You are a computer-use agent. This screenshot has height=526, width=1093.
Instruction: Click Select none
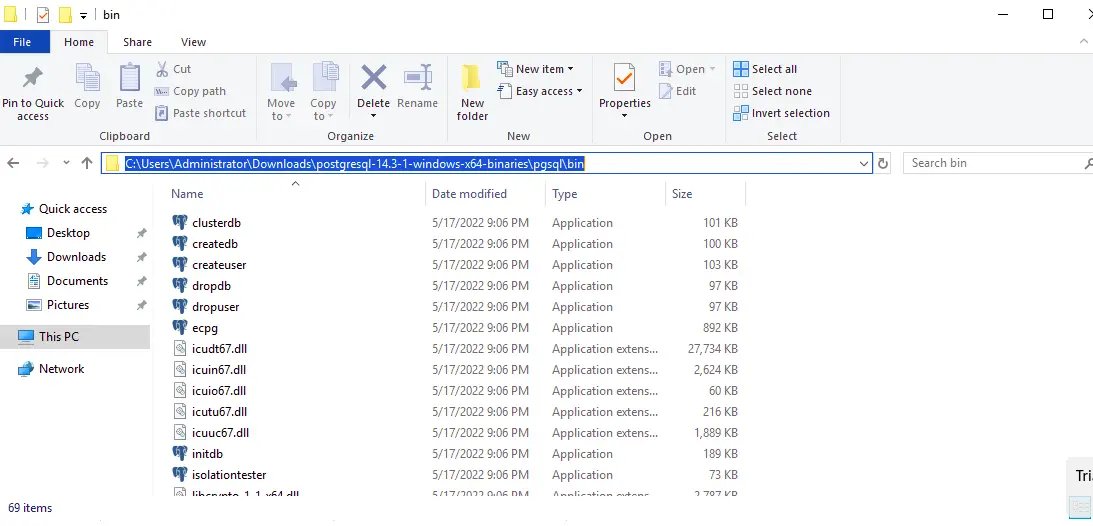(x=772, y=91)
